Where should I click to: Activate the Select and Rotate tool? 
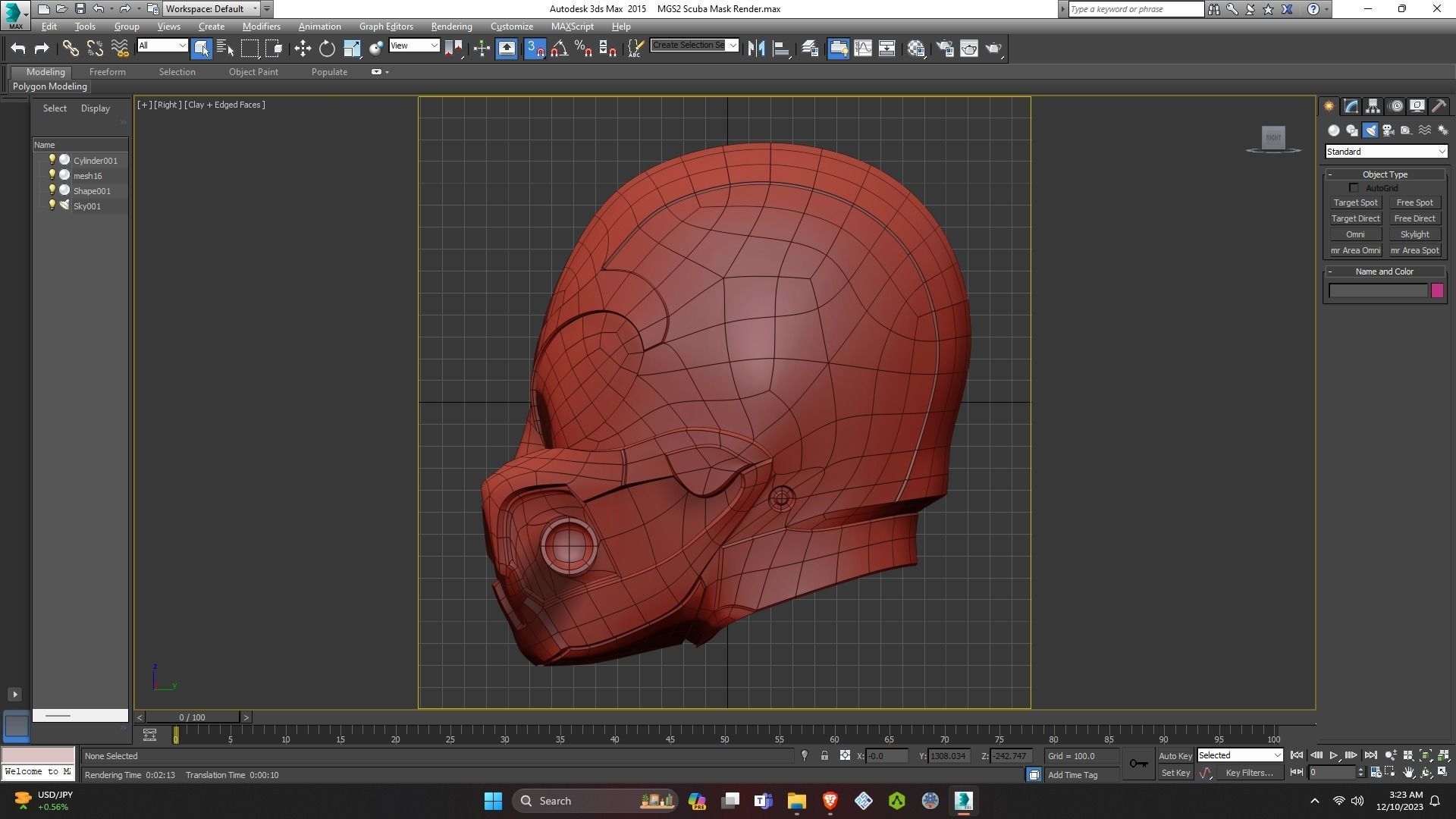pos(327,49)
